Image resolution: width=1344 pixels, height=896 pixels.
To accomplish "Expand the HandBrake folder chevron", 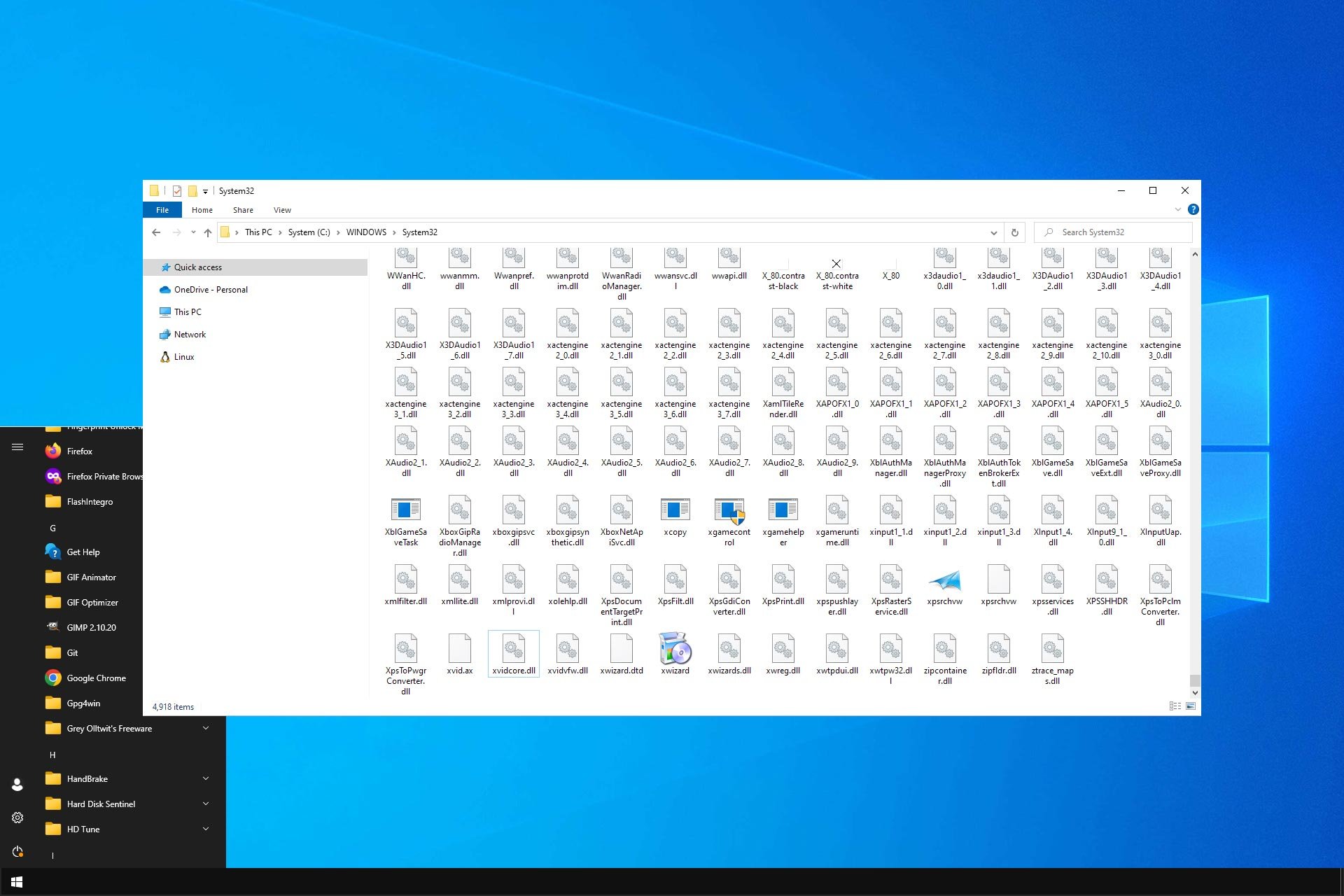I will pyautogui.click(x=206, y=779).
